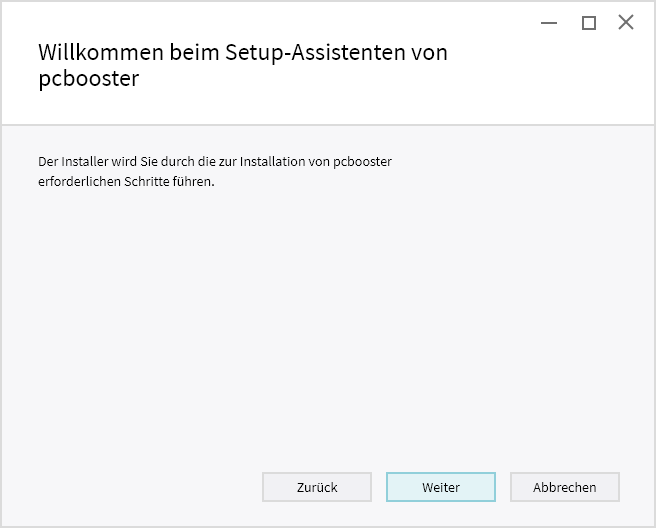This screenshot has height=528, width=656.
Task: Click the Weiter button to continue setup
Action: click(x=441, y=487)
